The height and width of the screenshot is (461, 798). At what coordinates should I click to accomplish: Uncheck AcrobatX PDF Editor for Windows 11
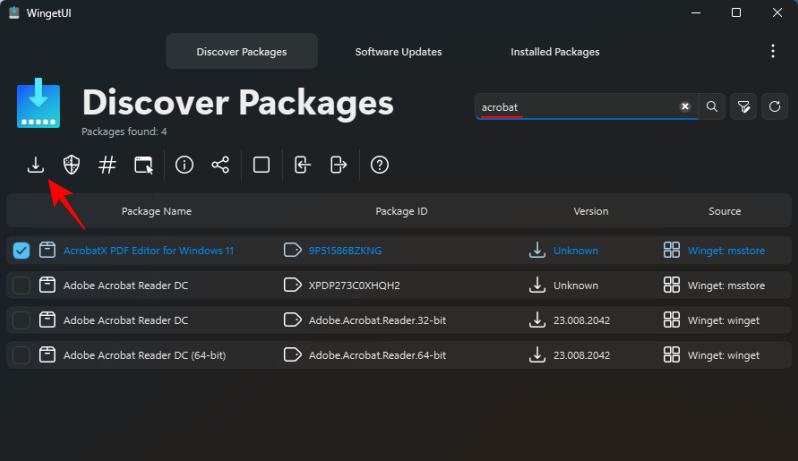(21, 250)
